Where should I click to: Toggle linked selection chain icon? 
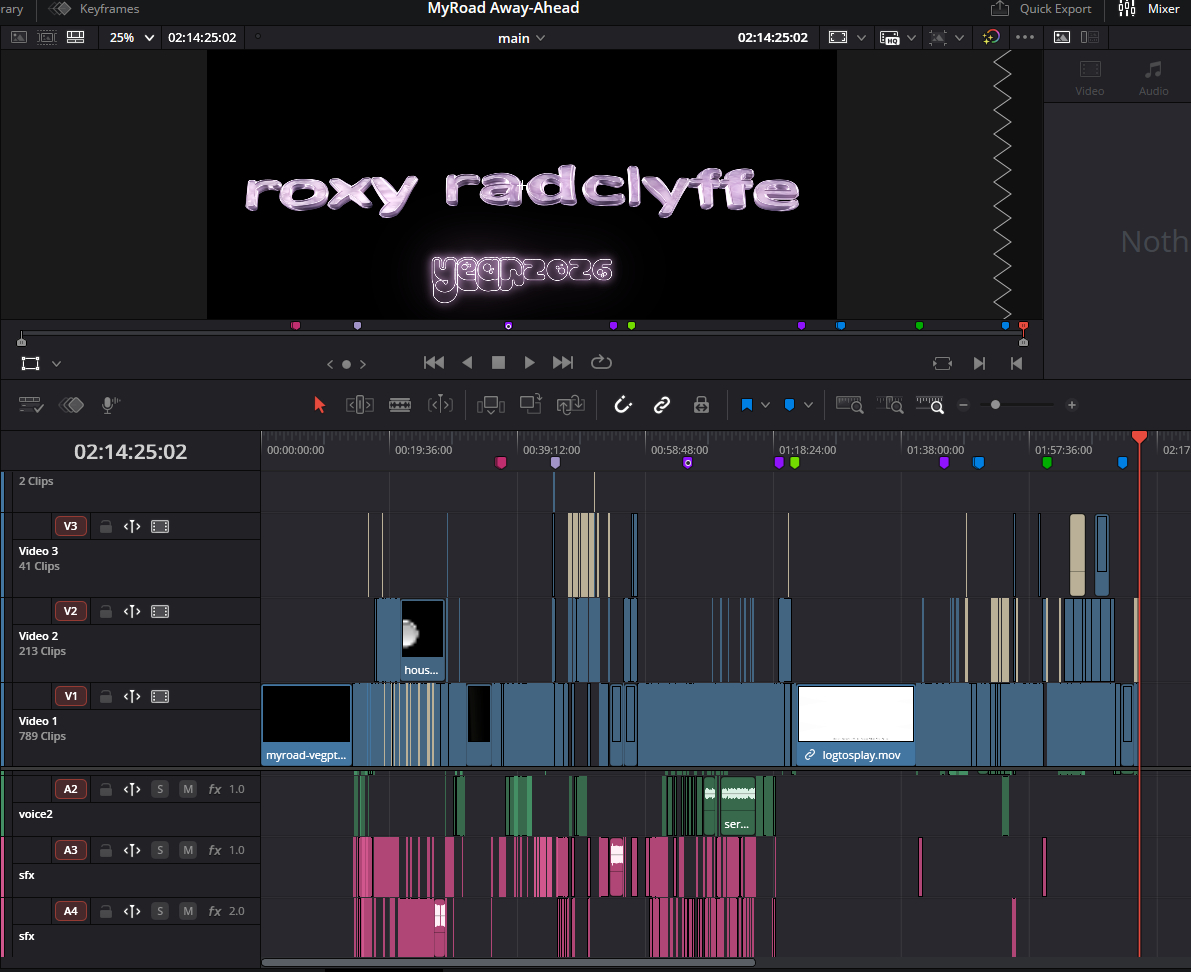(662, 405)
